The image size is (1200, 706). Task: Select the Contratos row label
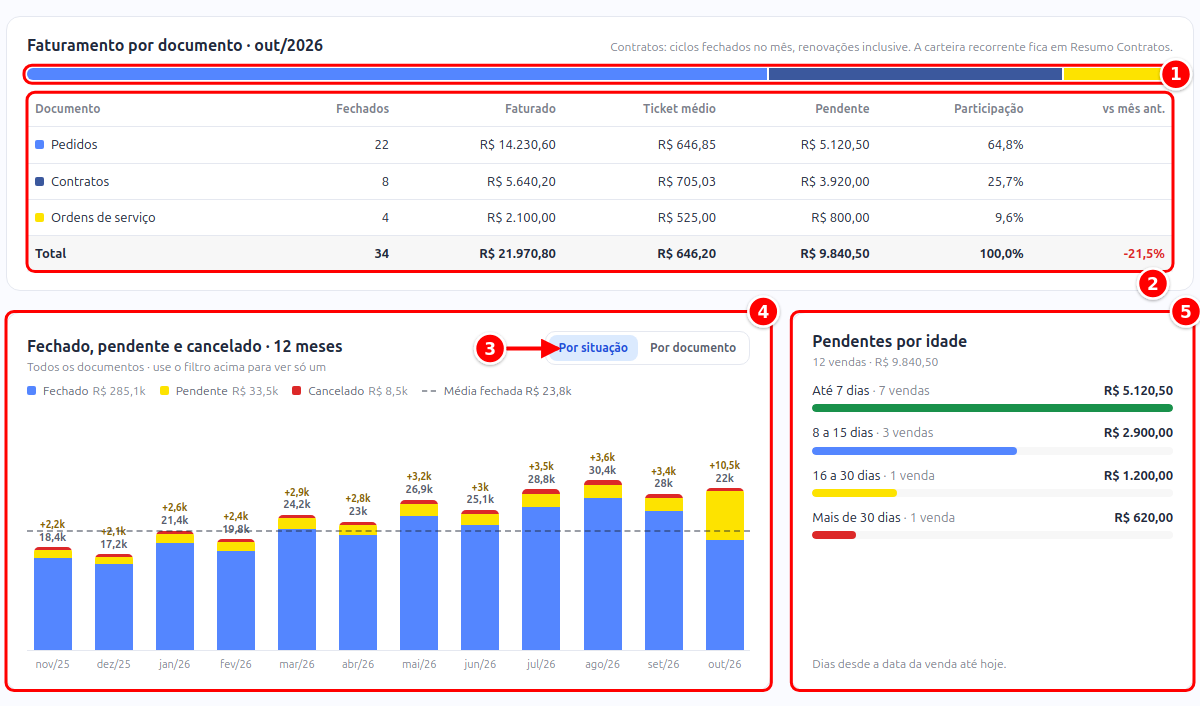click(80, 182)
